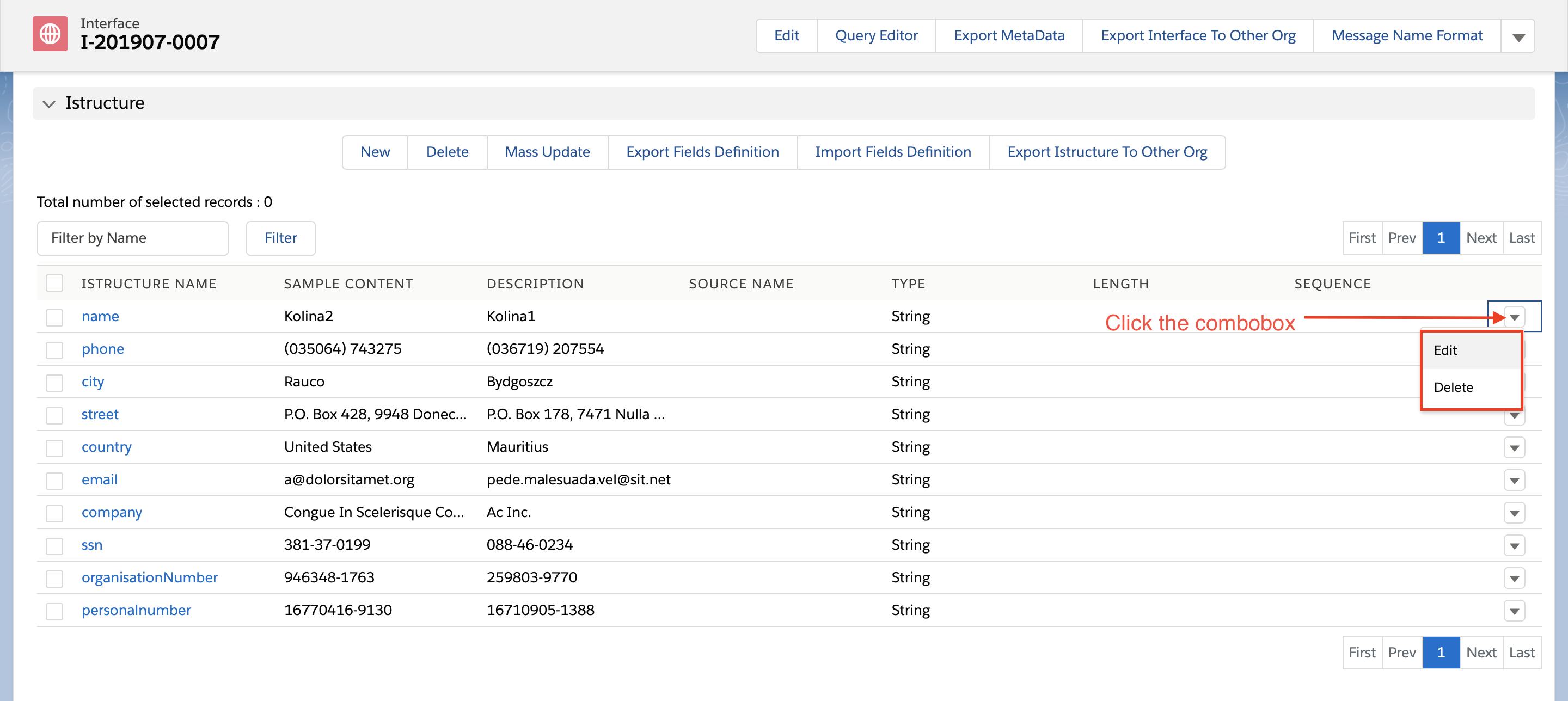
Task: Collapse the Istructure section chevron
Action: (48, 103)
